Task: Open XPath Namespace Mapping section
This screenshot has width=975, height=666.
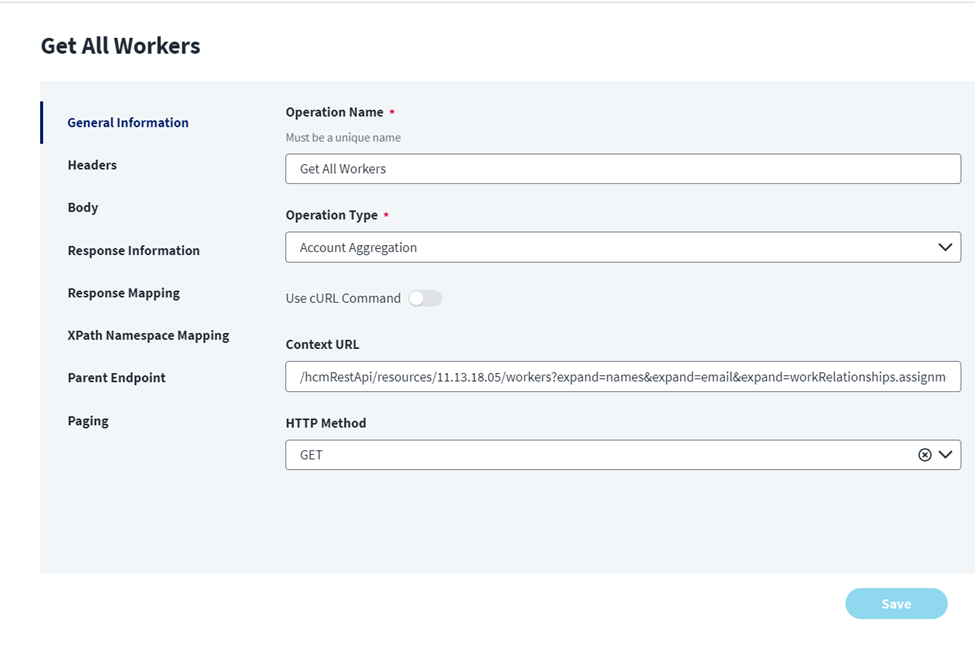Action: tap(148, 336)
